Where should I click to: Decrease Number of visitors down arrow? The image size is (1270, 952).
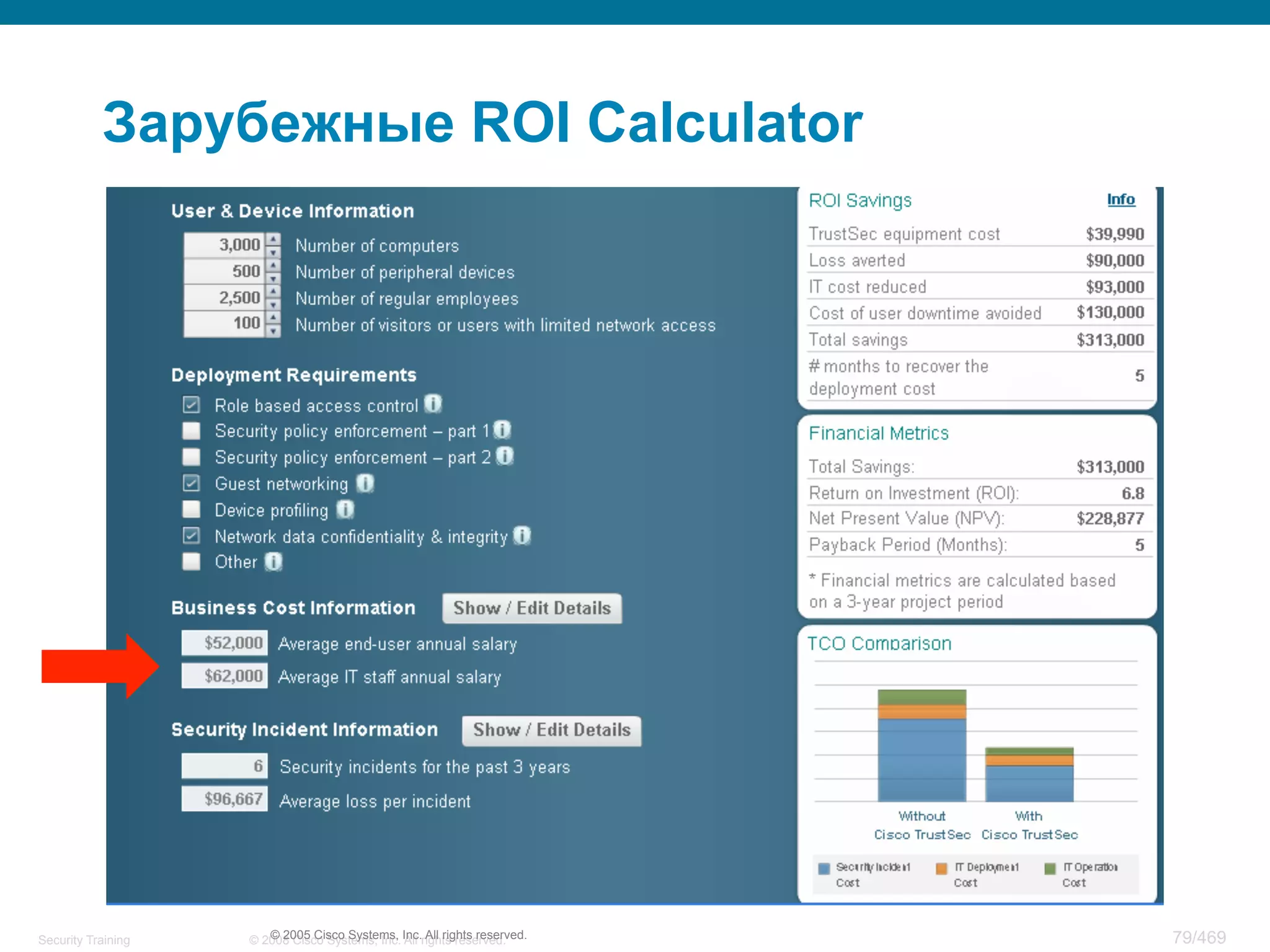(x=273, y=330)
